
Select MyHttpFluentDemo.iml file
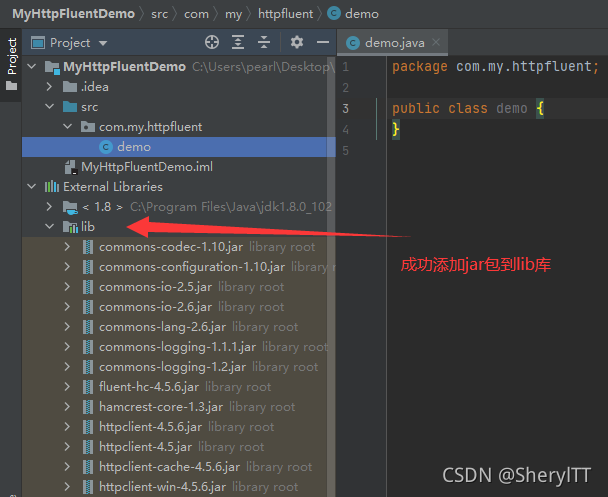point(147,167)
